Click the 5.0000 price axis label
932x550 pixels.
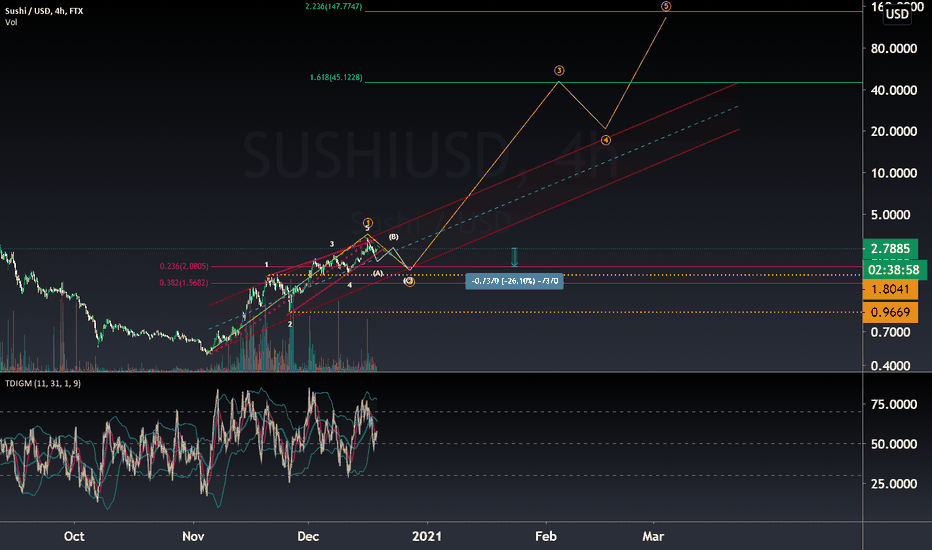[890, 215]
